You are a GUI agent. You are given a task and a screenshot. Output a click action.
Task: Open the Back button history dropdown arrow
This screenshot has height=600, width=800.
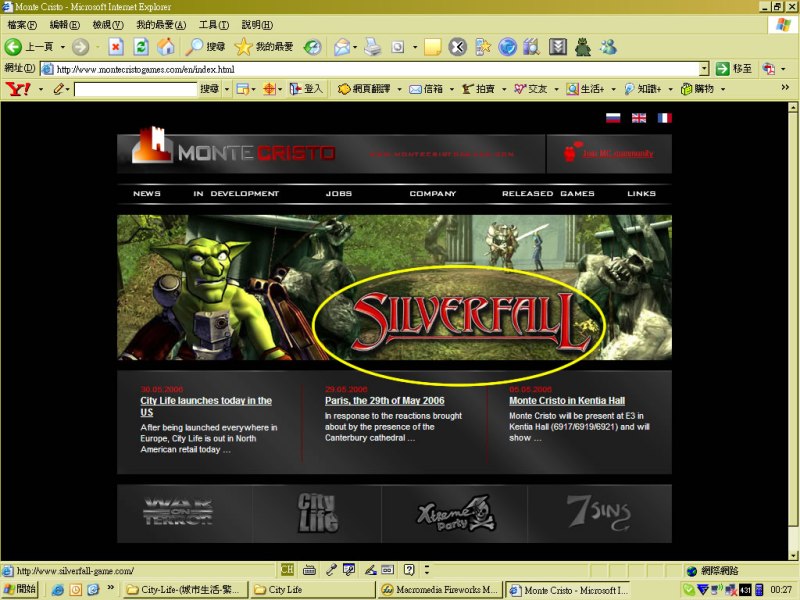[x=62, y=47]
